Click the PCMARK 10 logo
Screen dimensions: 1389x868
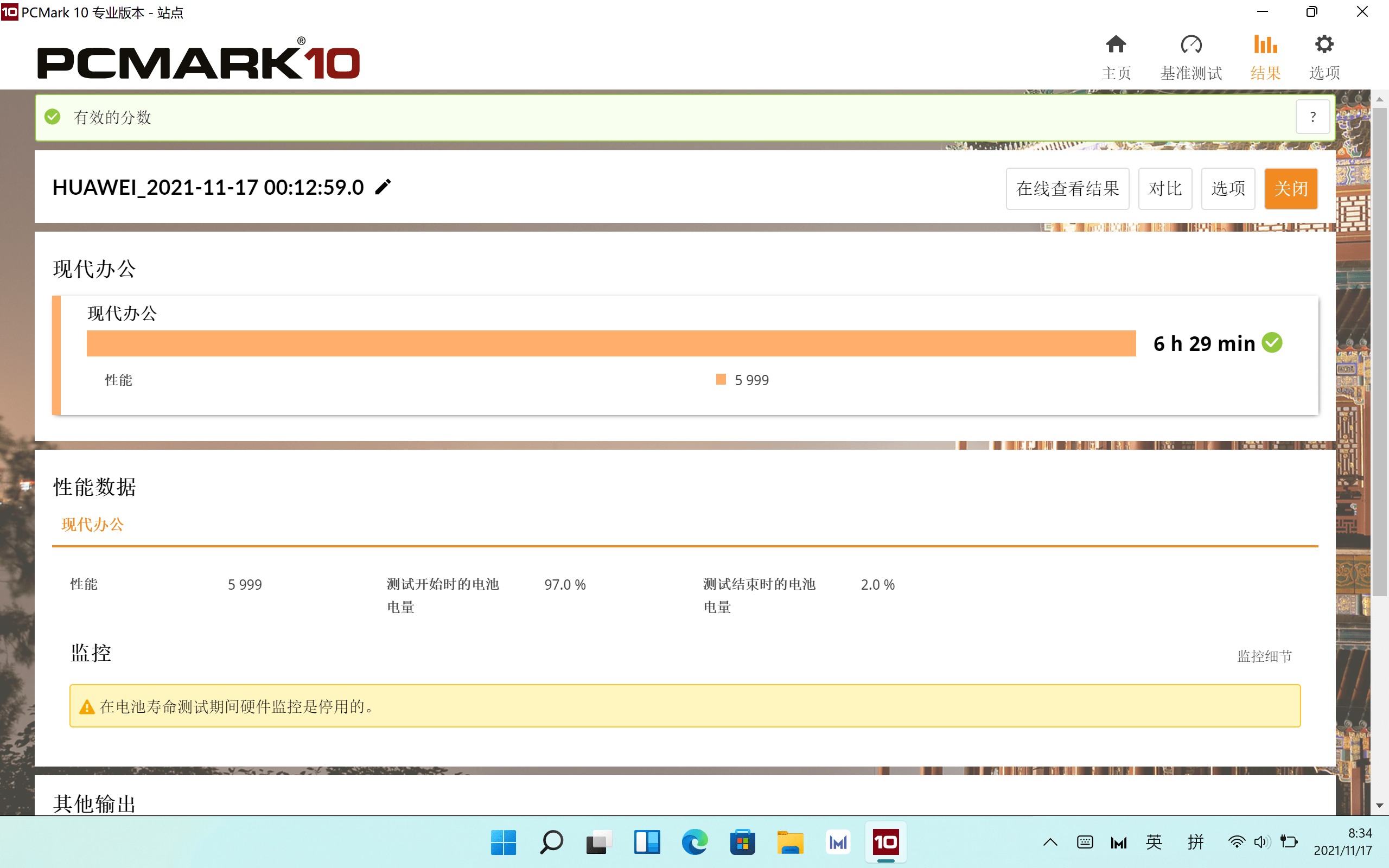199,59
